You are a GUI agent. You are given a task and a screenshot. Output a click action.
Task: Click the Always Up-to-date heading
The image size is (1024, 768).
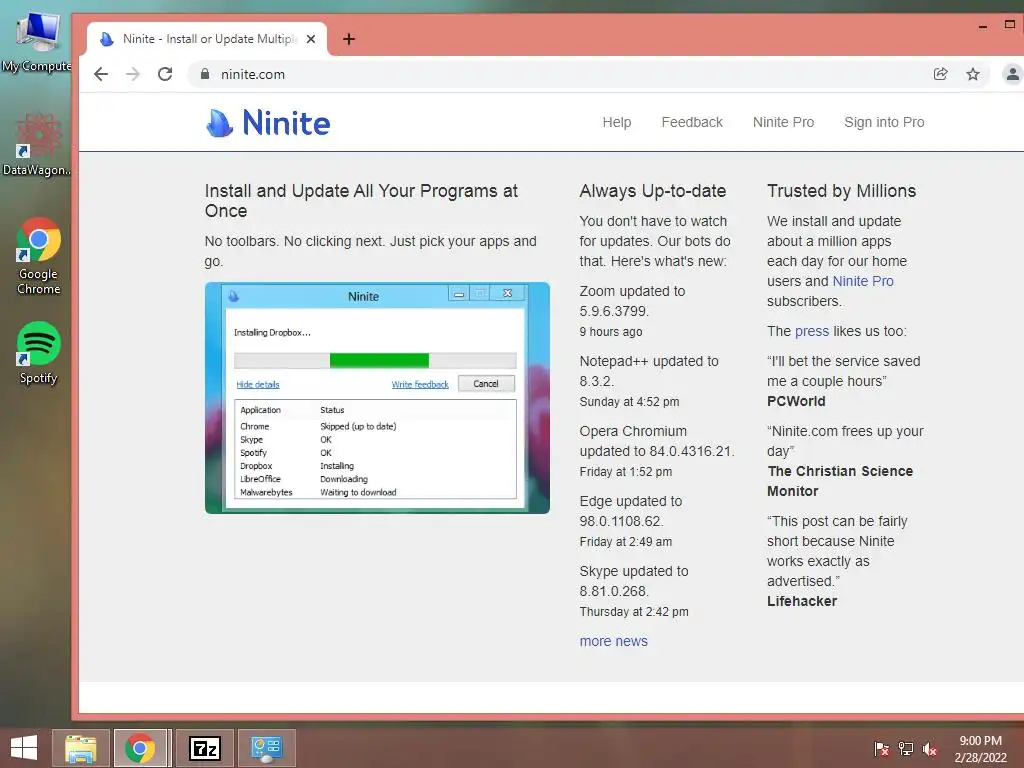point(652,191)
